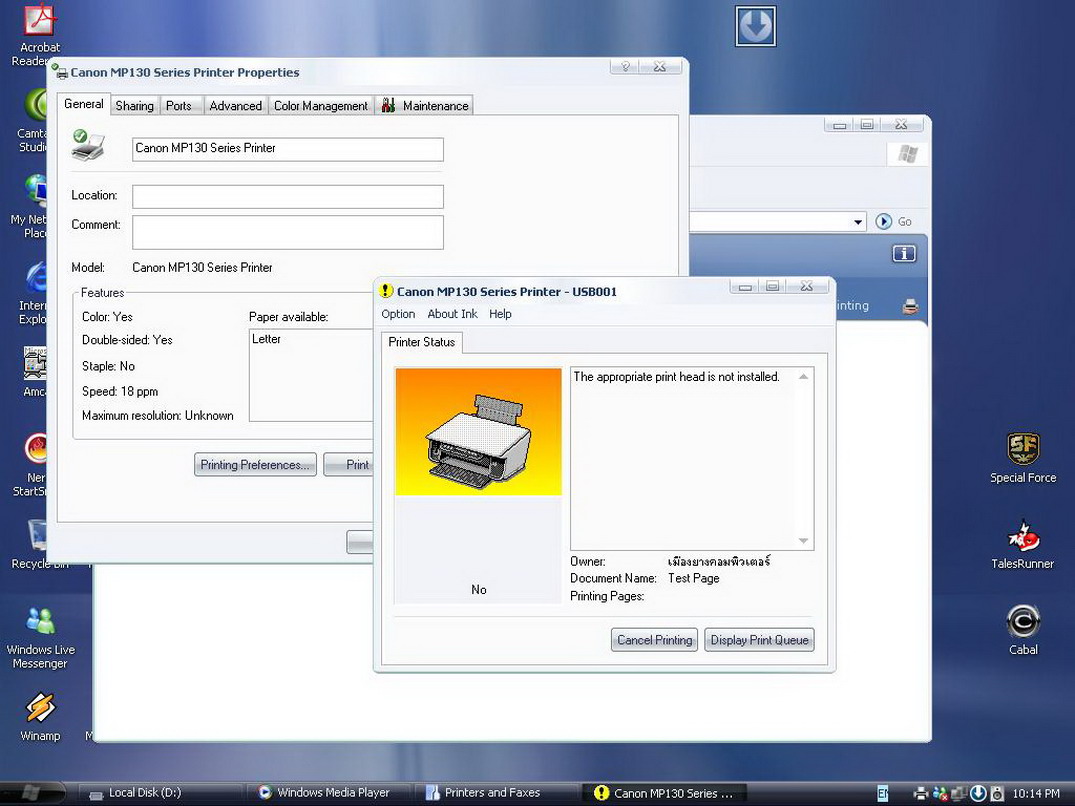This screenshot has height=806, width=1075.
Task: Click the Location input field
Action: 288,197
